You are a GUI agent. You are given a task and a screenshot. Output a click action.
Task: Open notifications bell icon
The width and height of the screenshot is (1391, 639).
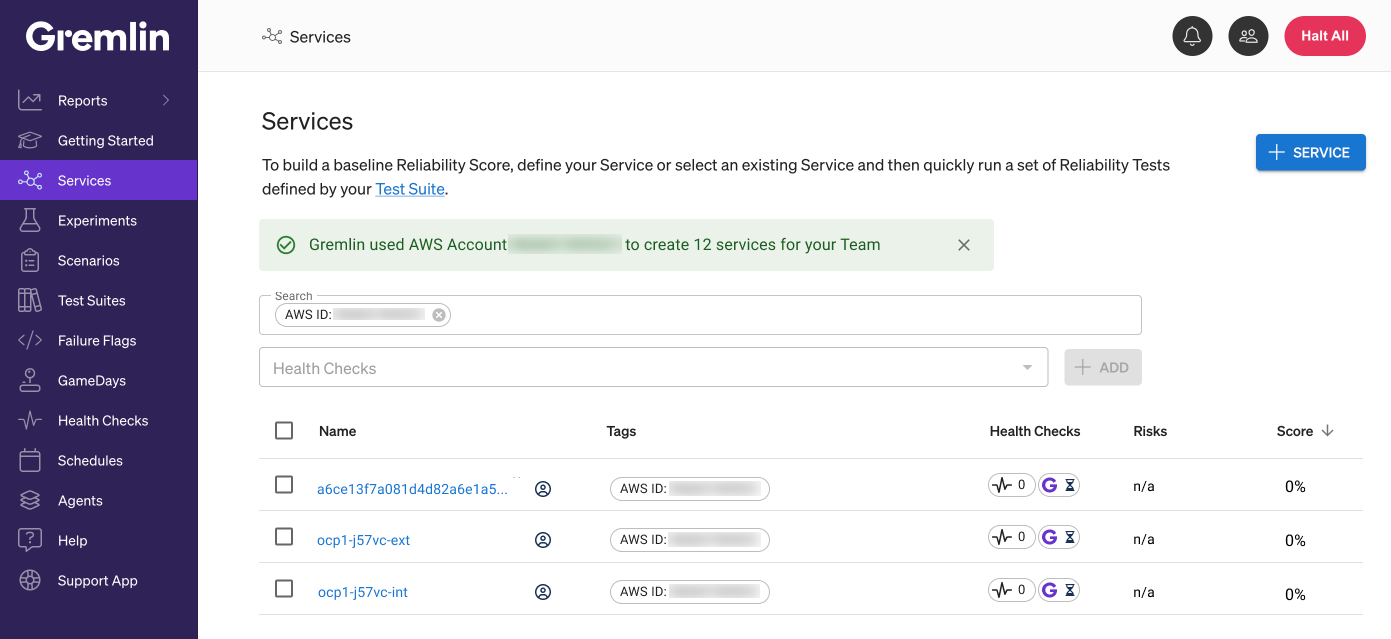(1192, 36)
